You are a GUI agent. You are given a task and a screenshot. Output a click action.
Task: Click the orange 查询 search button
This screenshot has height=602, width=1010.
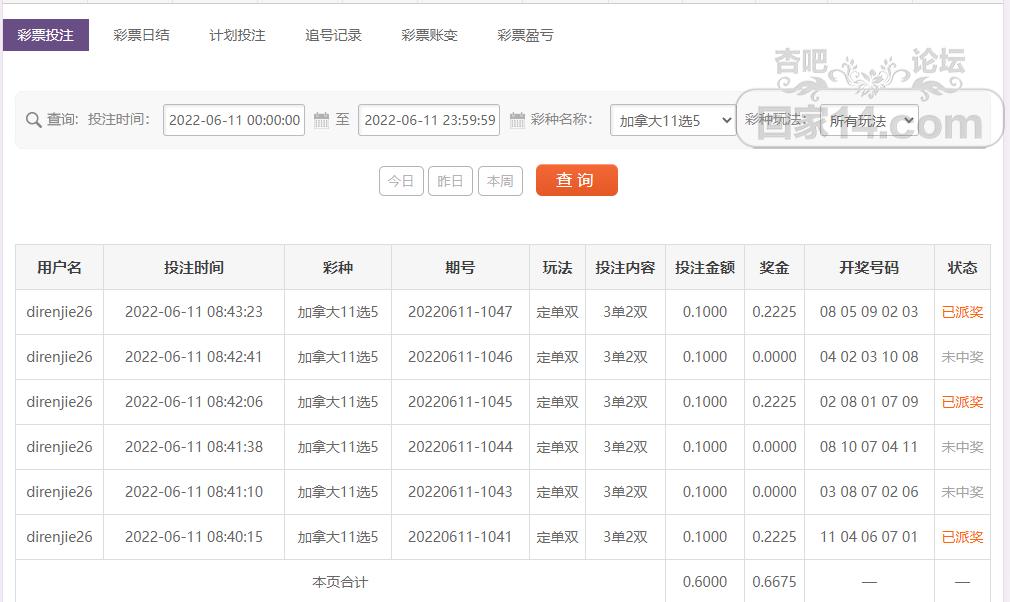click(576, 181)
